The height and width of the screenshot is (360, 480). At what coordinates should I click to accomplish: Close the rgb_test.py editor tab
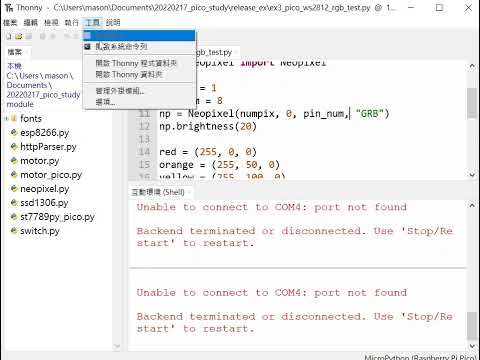[236, 52]
